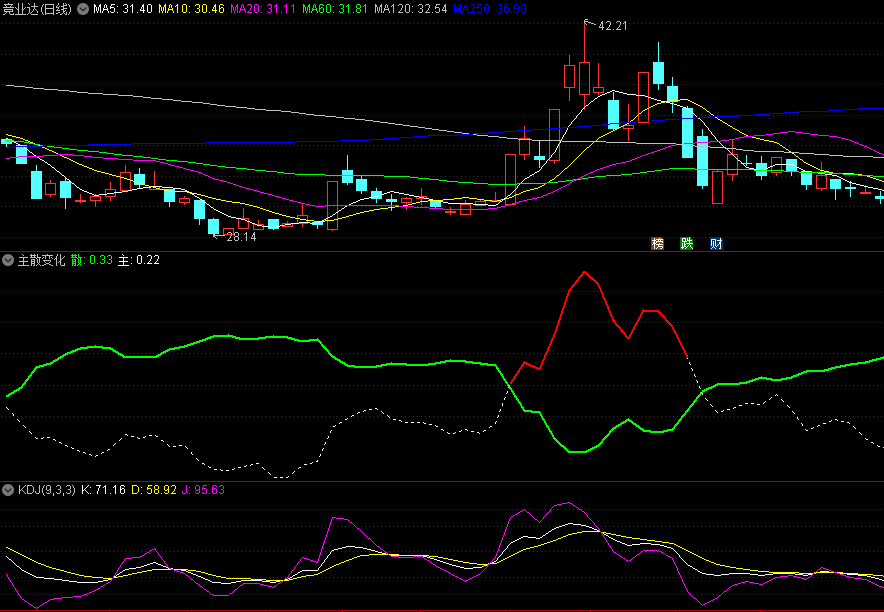The width and height of the screenshot is (884, 612).
Task: Click the 竞业达(日线) chart title
Action: 37,9
